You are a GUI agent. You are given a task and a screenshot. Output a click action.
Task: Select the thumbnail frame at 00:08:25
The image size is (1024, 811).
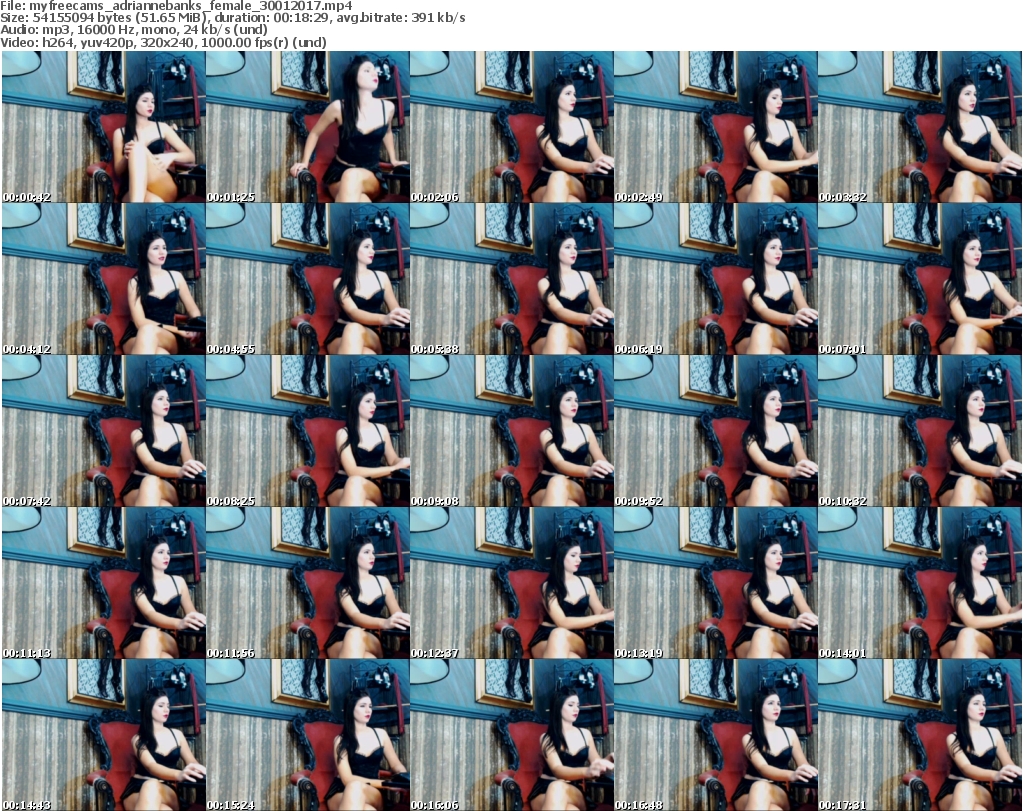[x=308, y=431]
